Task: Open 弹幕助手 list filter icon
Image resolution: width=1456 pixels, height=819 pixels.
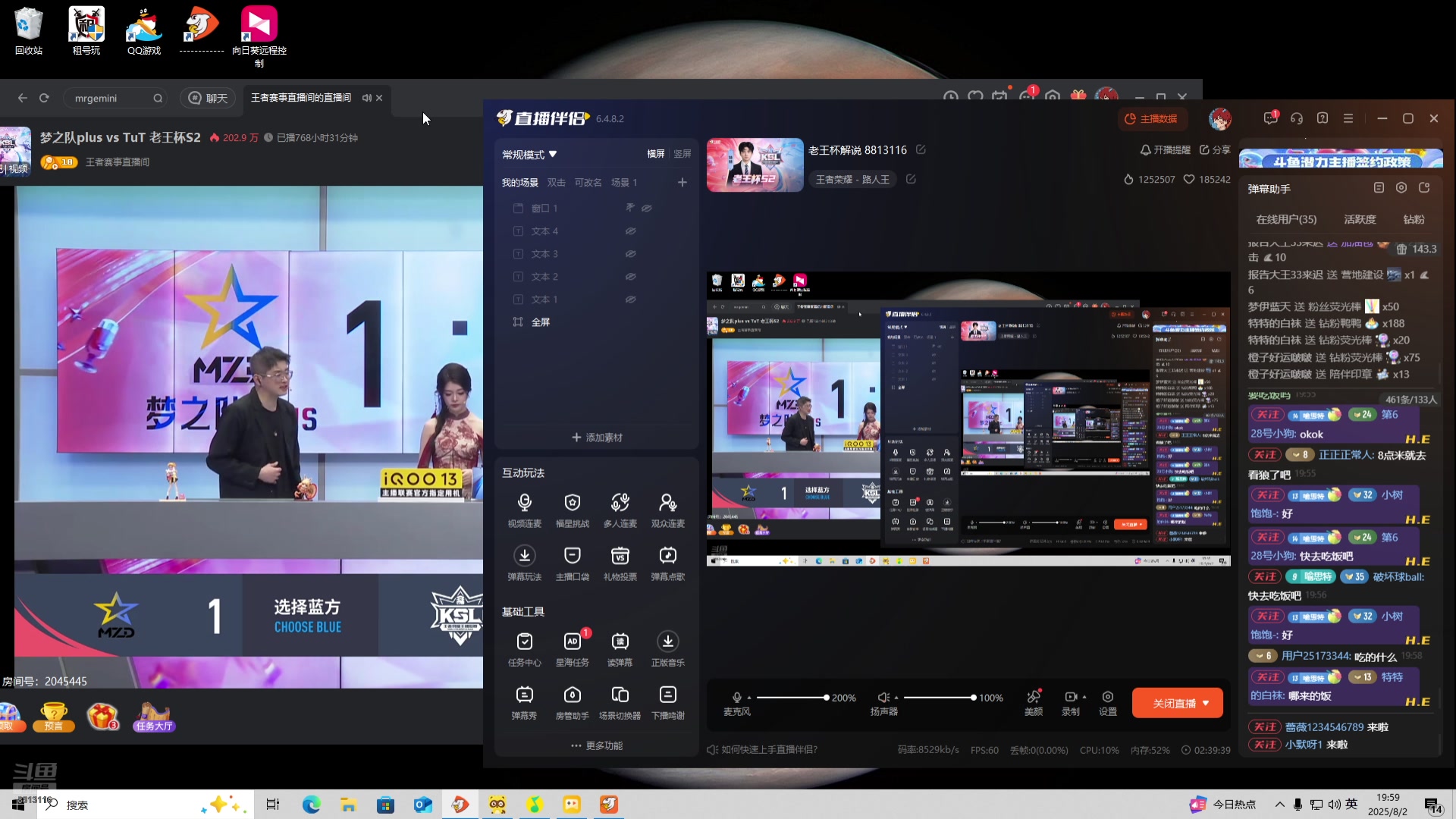Action: coord(1379,187)
